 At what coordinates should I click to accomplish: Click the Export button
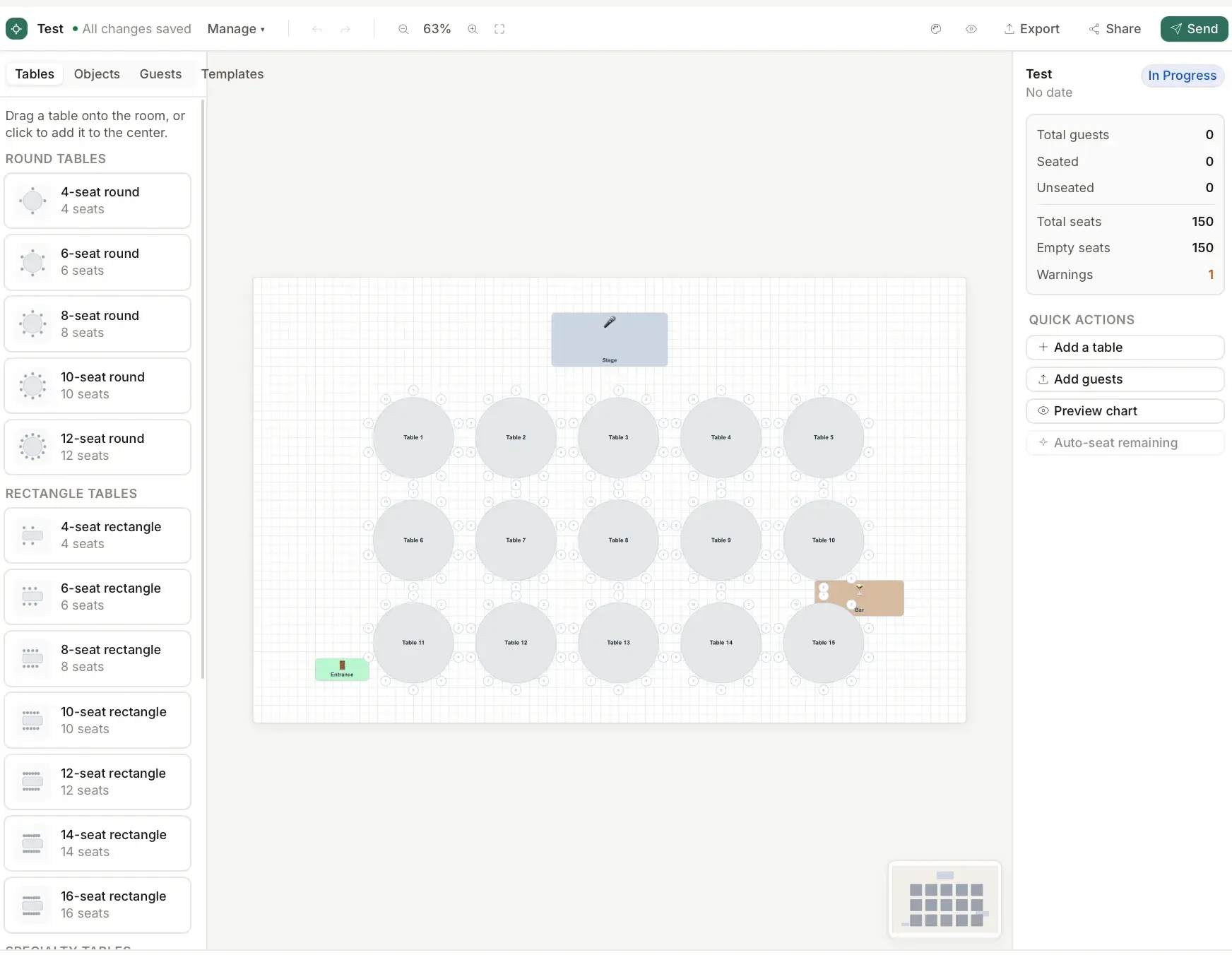(1031, 29)
